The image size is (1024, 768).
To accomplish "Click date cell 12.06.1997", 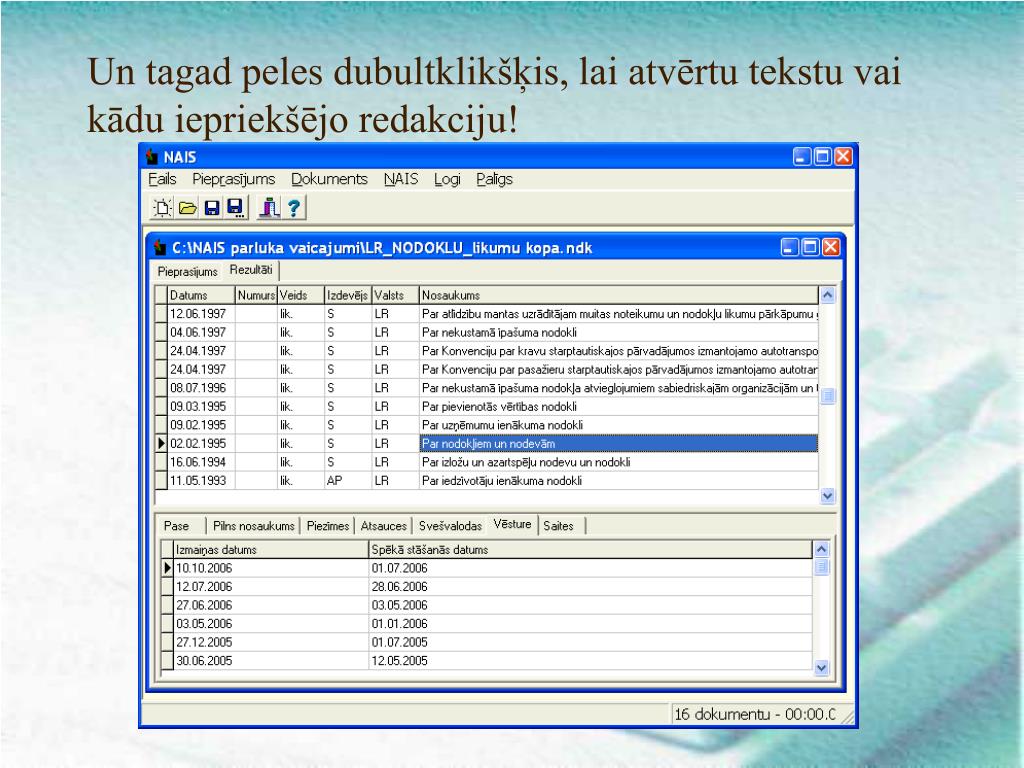I will [x=201, y=314].
